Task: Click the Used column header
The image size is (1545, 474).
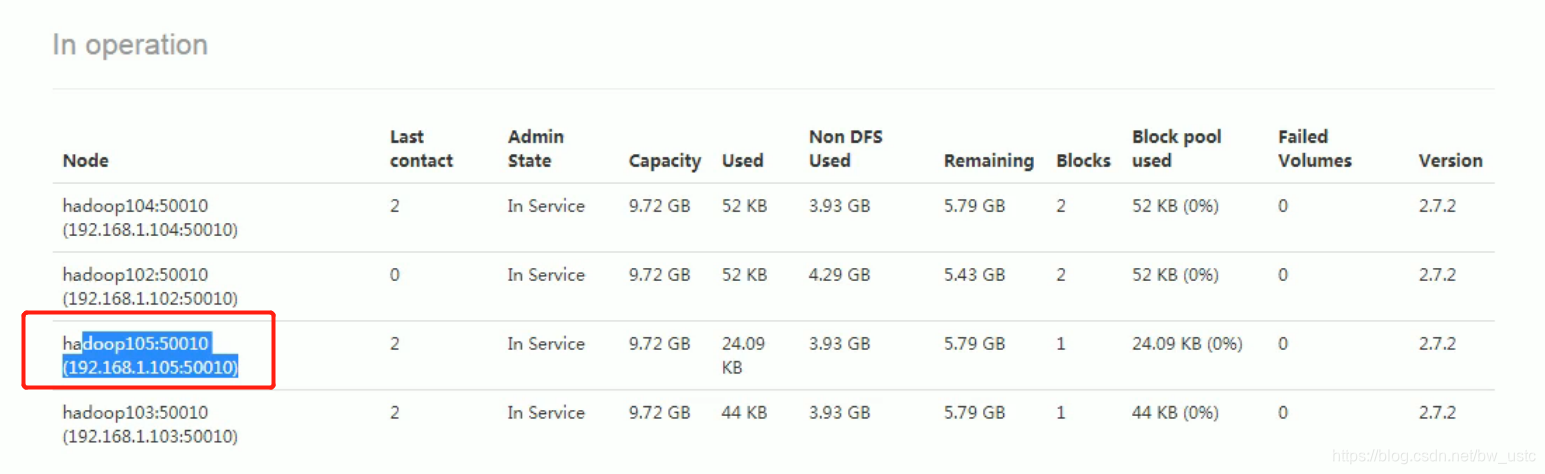Action: [x=742, y=160]
